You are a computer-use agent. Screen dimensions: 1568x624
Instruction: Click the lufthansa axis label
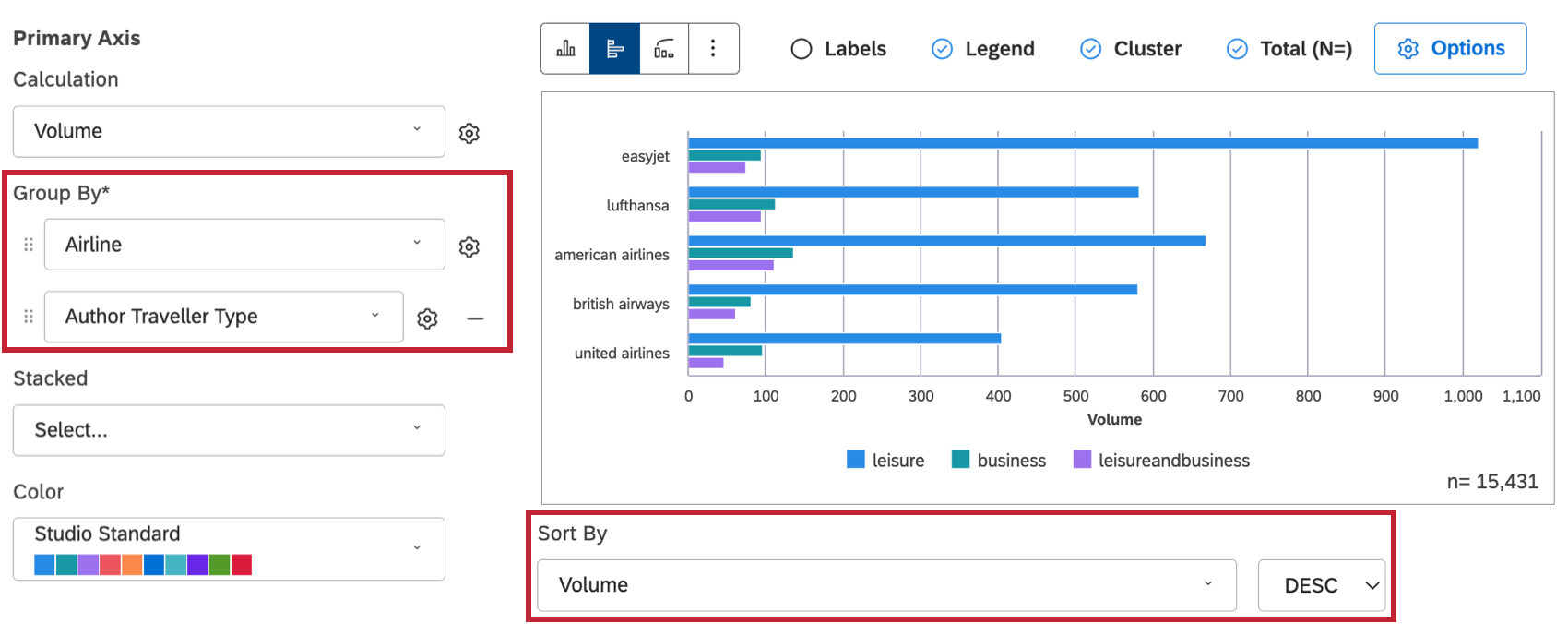pyautogui.click(x=637, y=206)
